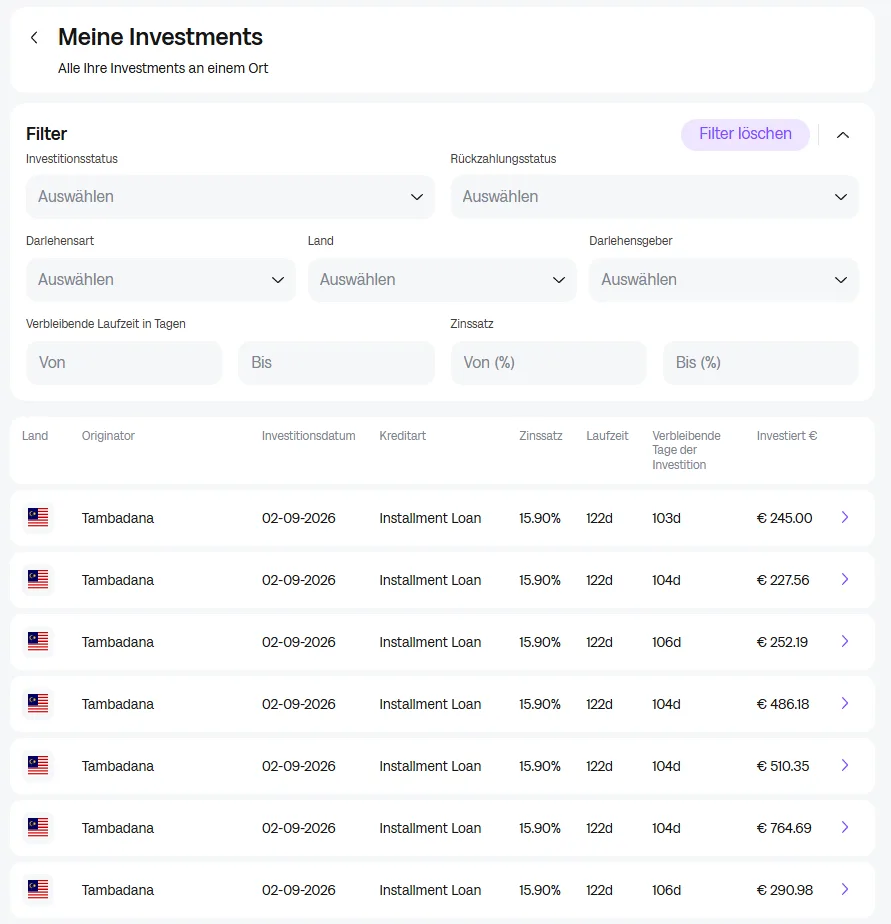The image size is (891, 924).
Task: Expand the Darlehensart dropdown
Action: pyautogui.click(x=160, y=280)
